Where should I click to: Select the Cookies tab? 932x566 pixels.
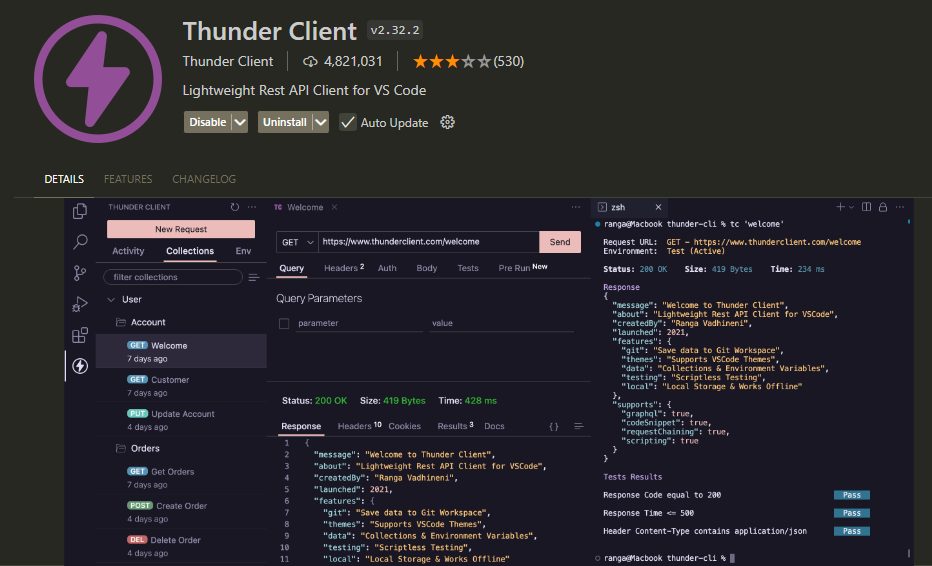404,426
